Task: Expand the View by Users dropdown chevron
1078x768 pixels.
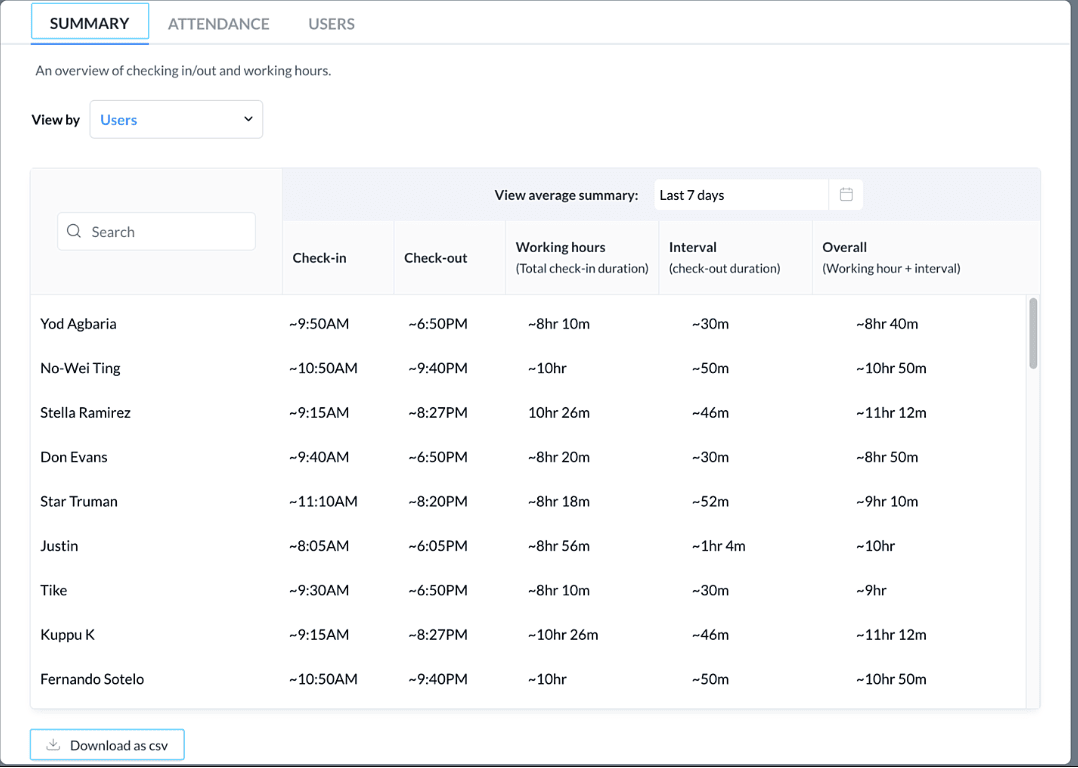Action: point(248,119)
